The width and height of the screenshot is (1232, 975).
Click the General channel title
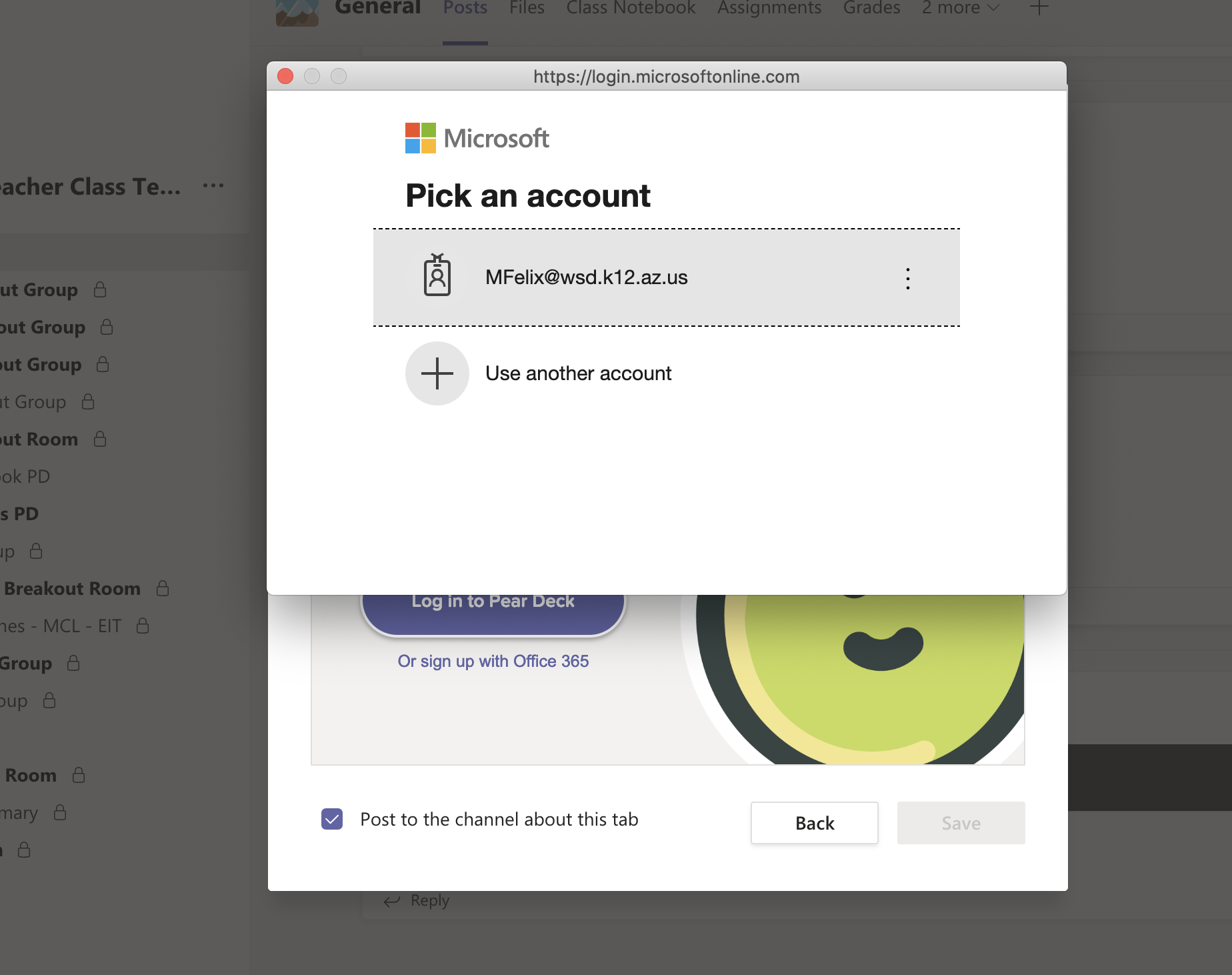pyautogui.click(x=377, y=8)
